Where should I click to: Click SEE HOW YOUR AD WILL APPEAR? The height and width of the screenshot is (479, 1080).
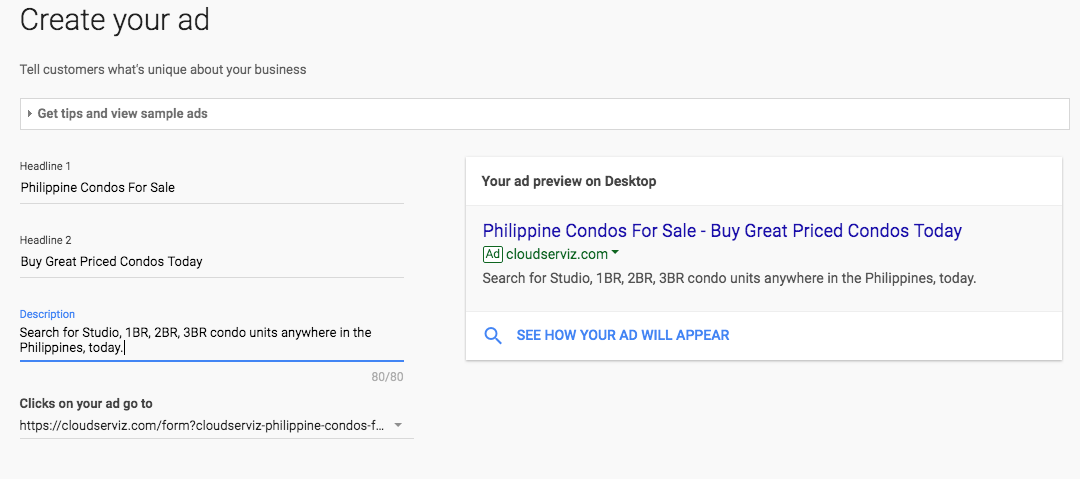pyautogui.click(x=623, y=336)
